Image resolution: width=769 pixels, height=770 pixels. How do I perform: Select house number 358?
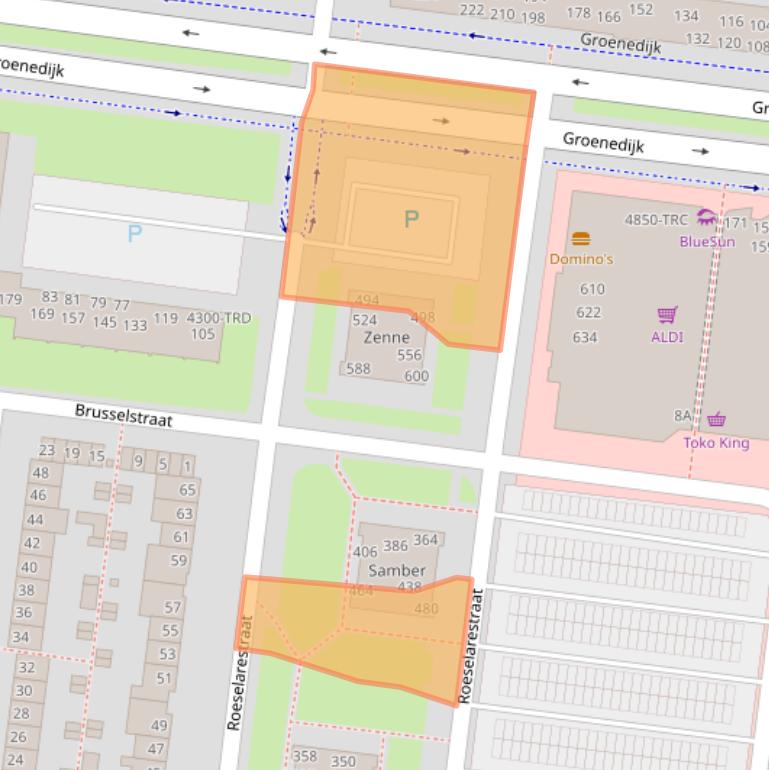[304, 756]
